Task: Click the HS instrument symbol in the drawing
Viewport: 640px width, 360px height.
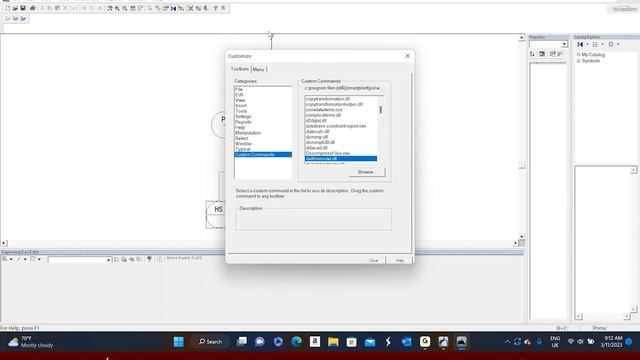Action: click(x=217, y=214)
